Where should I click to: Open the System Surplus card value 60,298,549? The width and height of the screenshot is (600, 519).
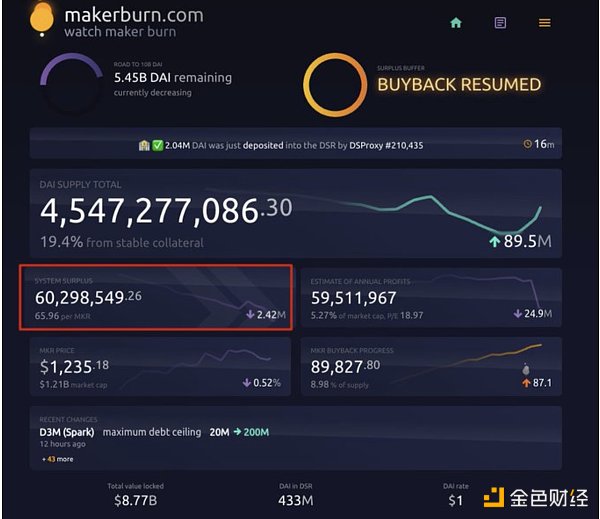pyautogui.click(x=88, y=297)
